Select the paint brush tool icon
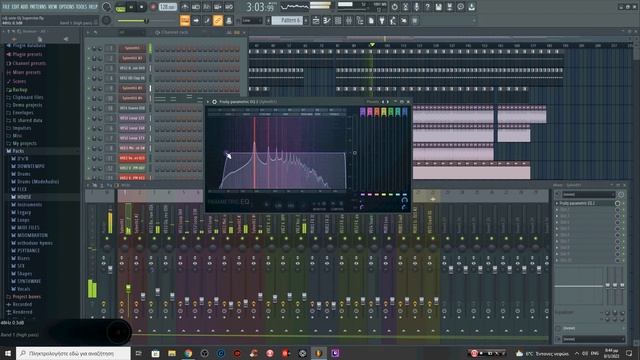640x360 pixels. point(207,20)
